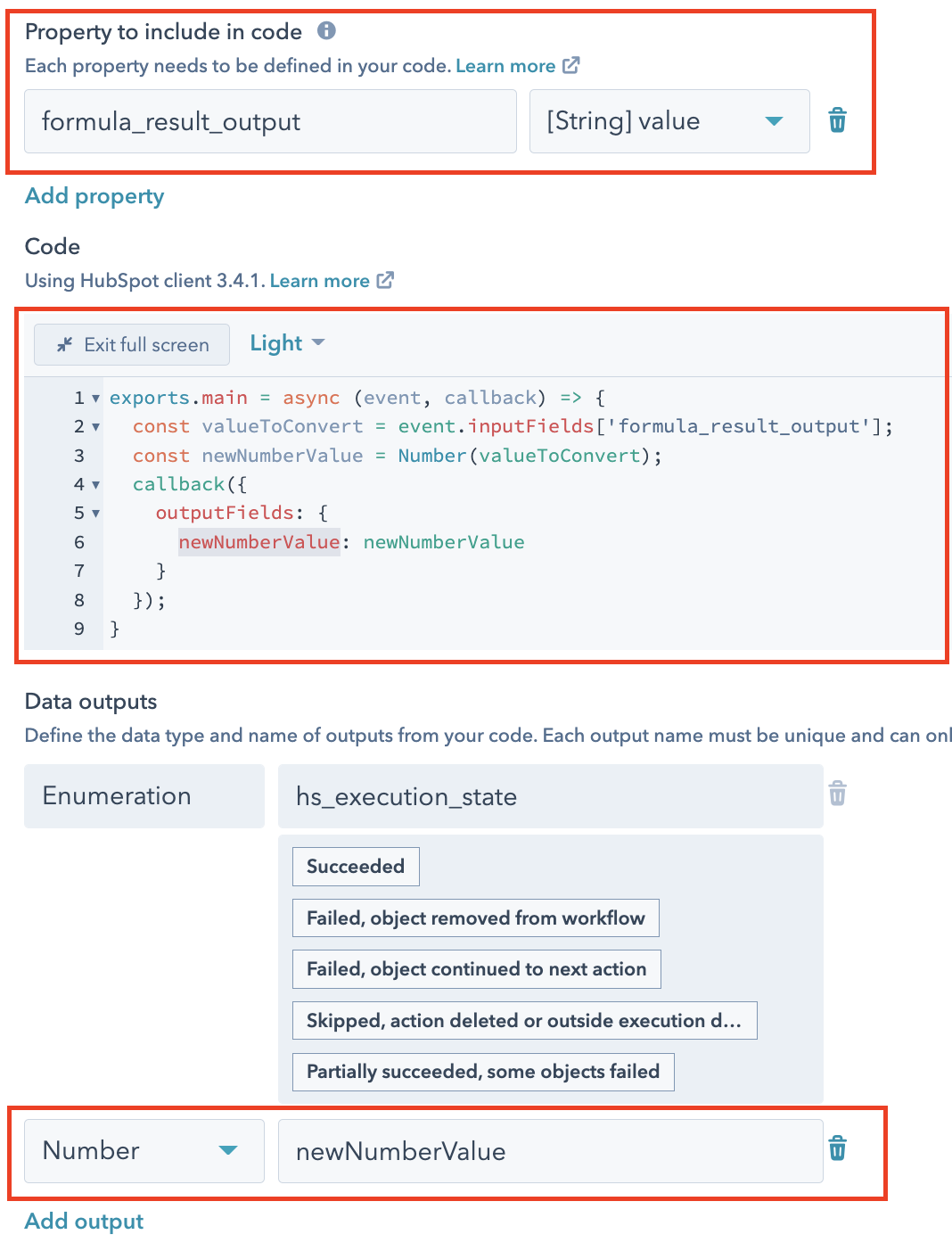952x1259 pixels.
Task: Remove the newNumberValue output with its trash icon
Action: click(x=836, y=1149)
